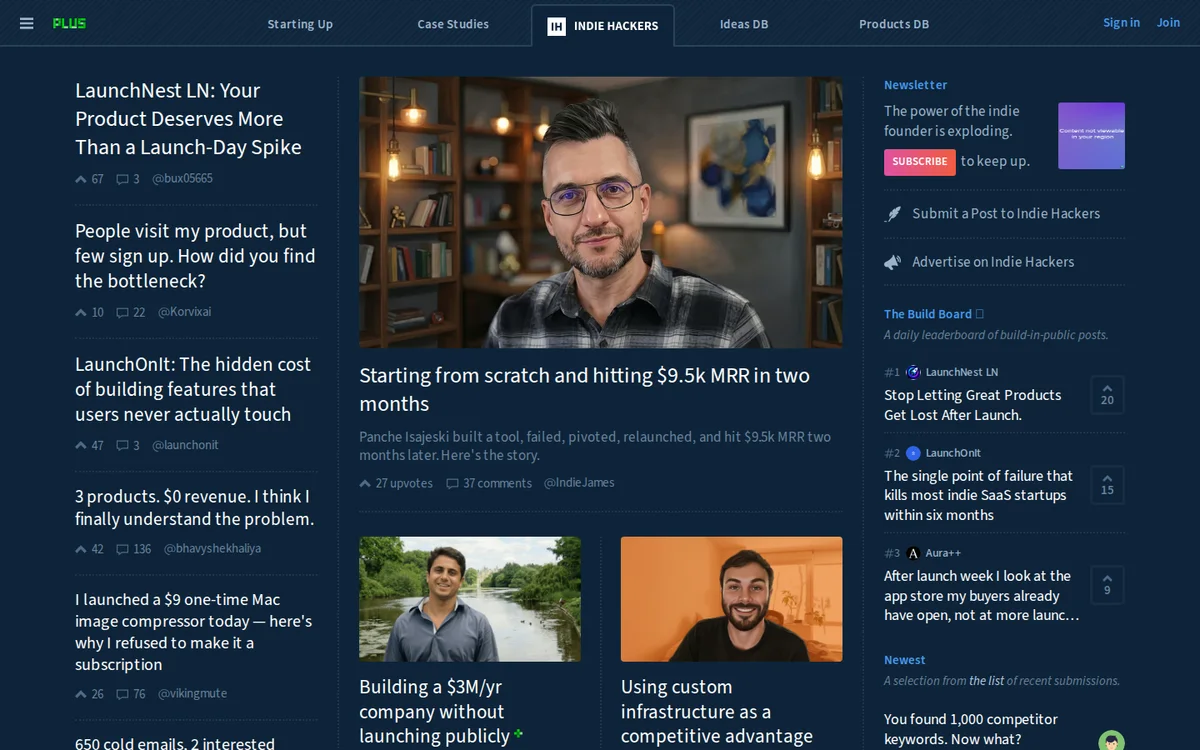Upvote the '3 products. $0 revenue' post
This screenshot has height=750, width=1200.
(x=81, y=549)
